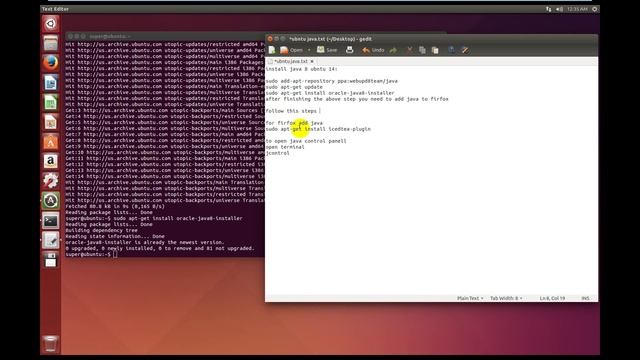The height and width of the screenshot is (360, 640).
Task: Redo the last undone action
Action: click(393, 50)
